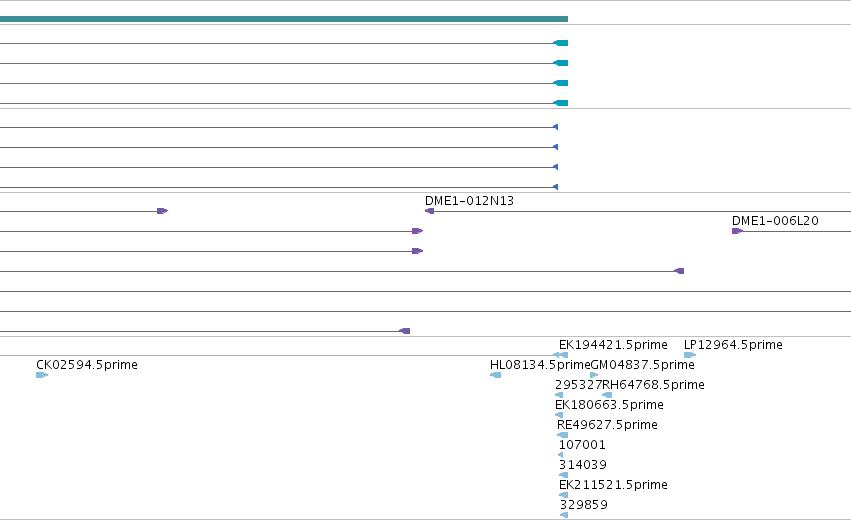This screenshot has width=851, height=520.
Task: Click the LP12964.5prime label
Action: pyautogui.click(x=733, y=345)
